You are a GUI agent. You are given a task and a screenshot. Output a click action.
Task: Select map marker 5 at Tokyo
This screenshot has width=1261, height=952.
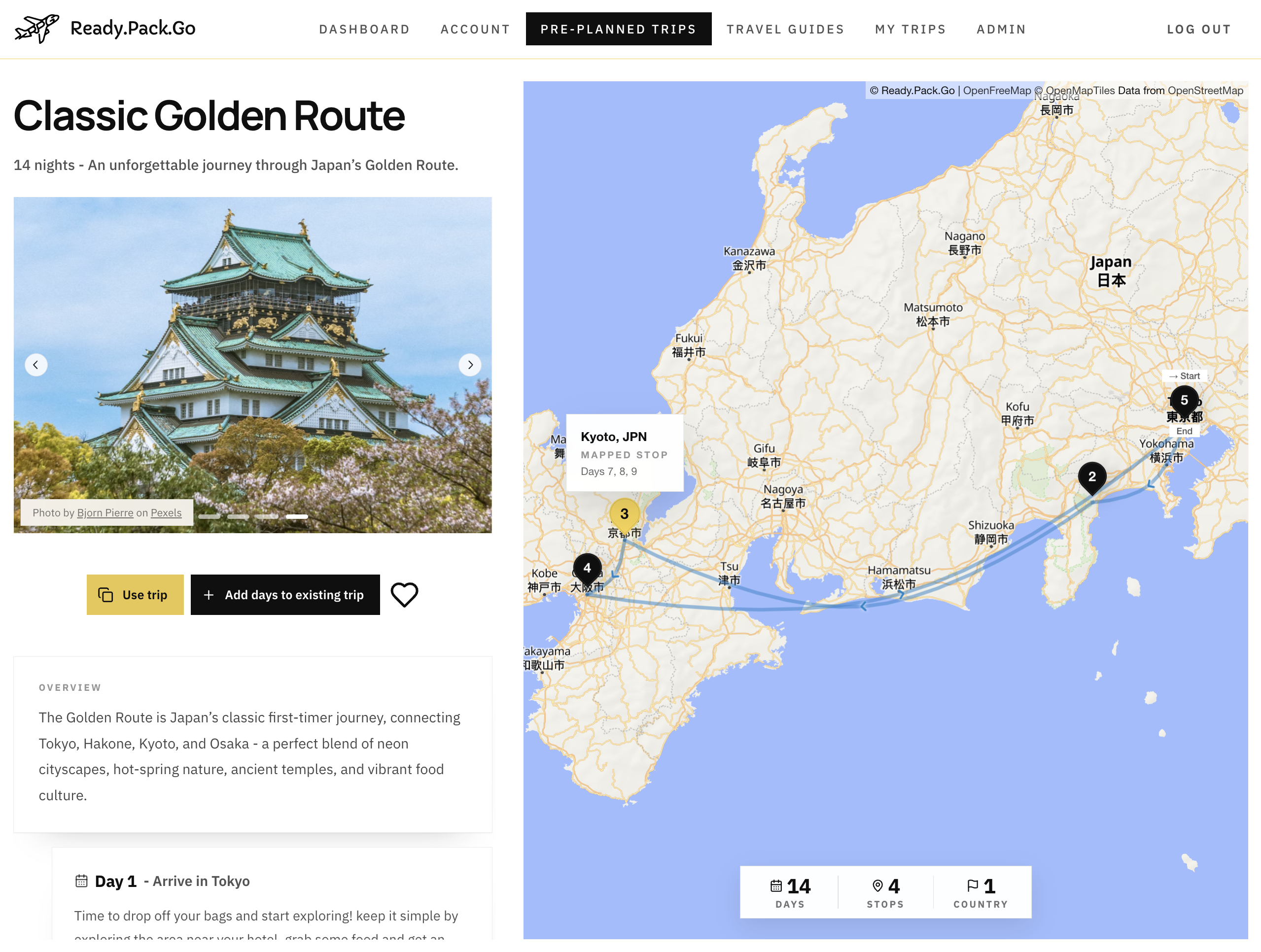click(1184, 402)
